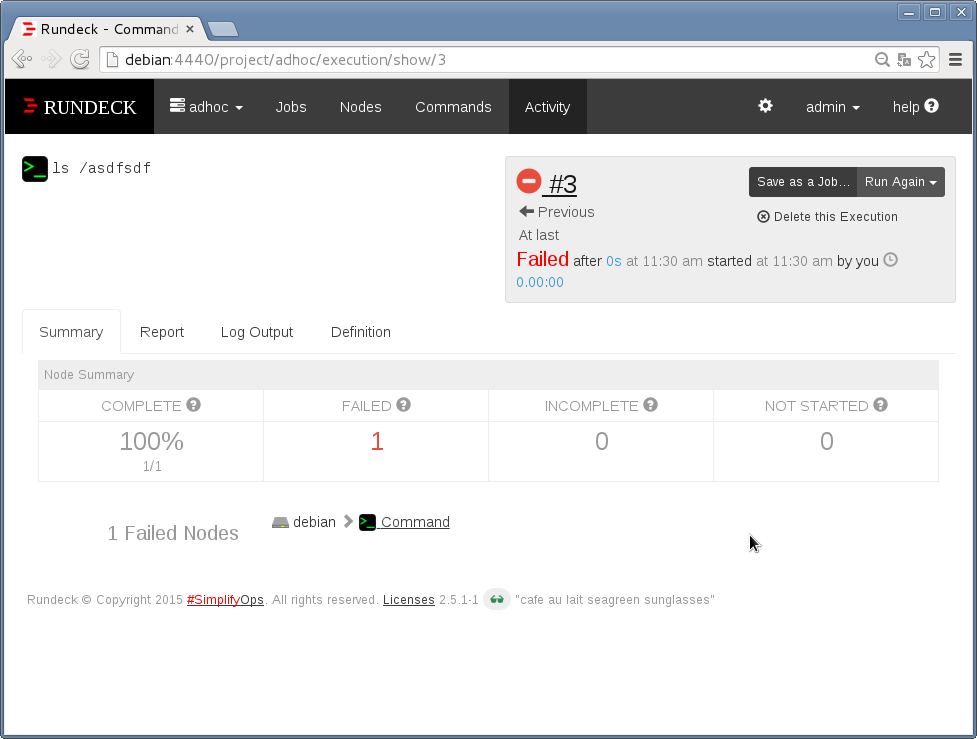Switch to the Report tab
Screen dimensions: 977x739
point(161,331)
